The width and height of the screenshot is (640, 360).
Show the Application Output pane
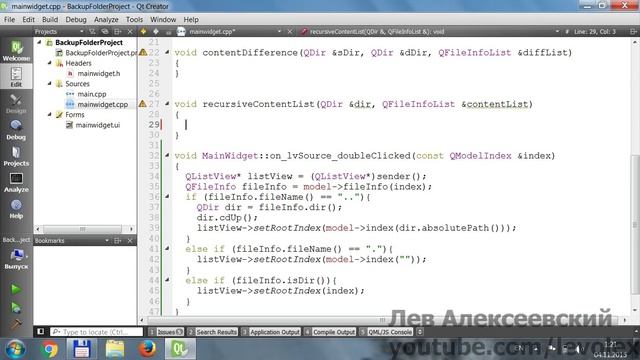(x=271, y=332)
